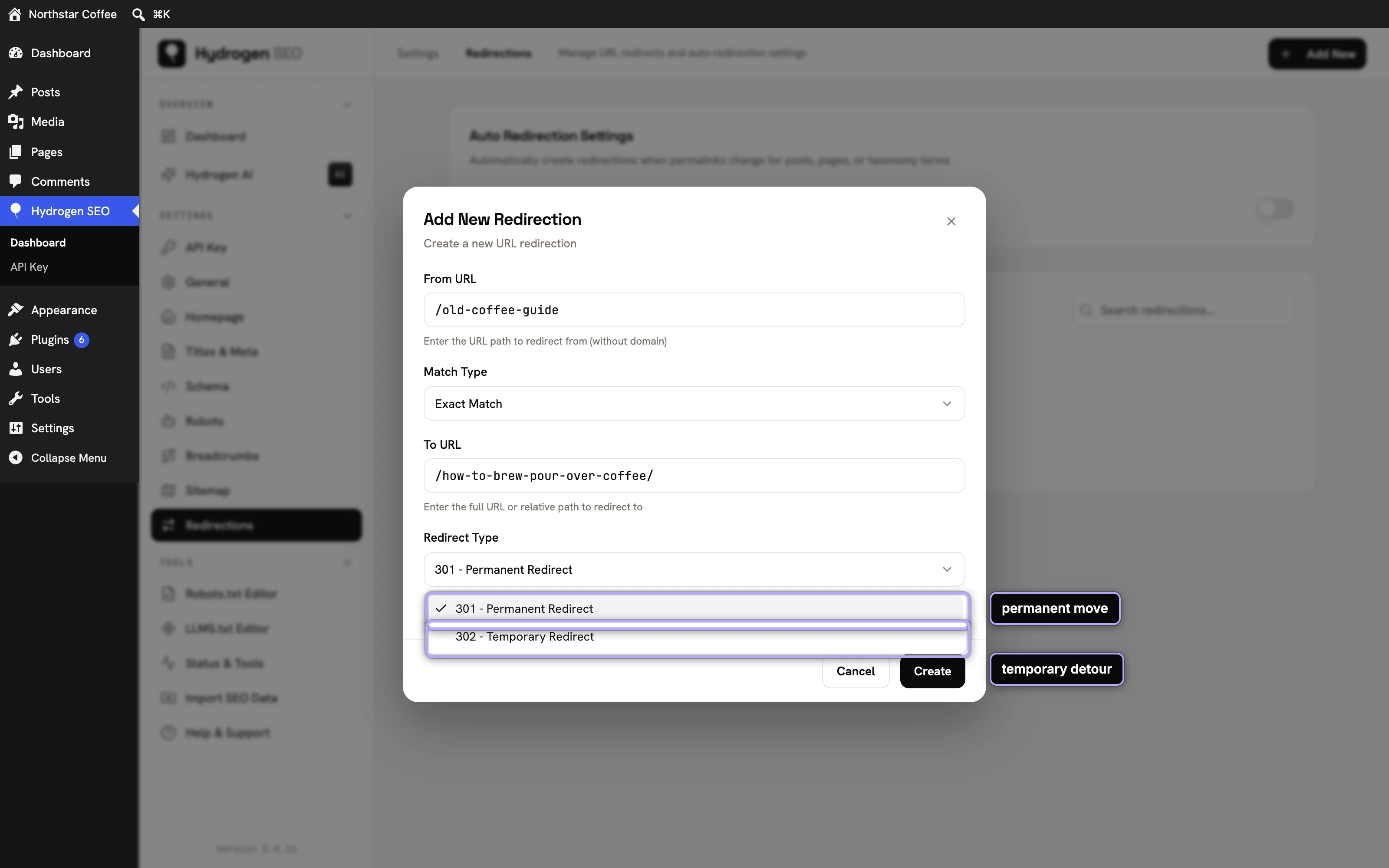Focus the From URL input field

pyautogui.click(x=694, y=310)
